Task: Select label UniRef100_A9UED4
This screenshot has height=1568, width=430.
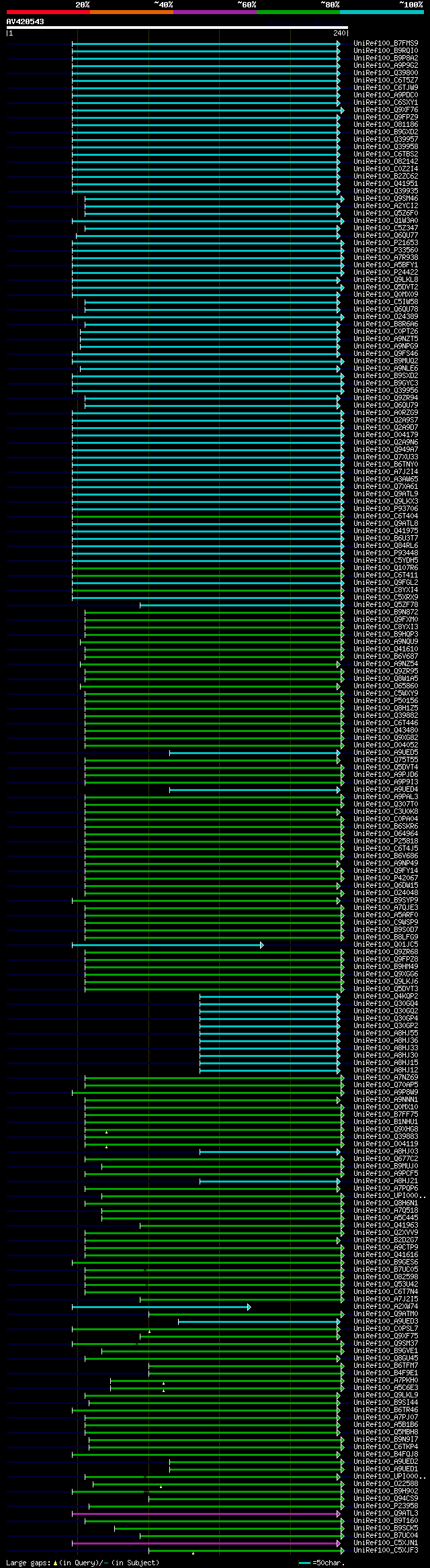Action: [x=386, y=789]
